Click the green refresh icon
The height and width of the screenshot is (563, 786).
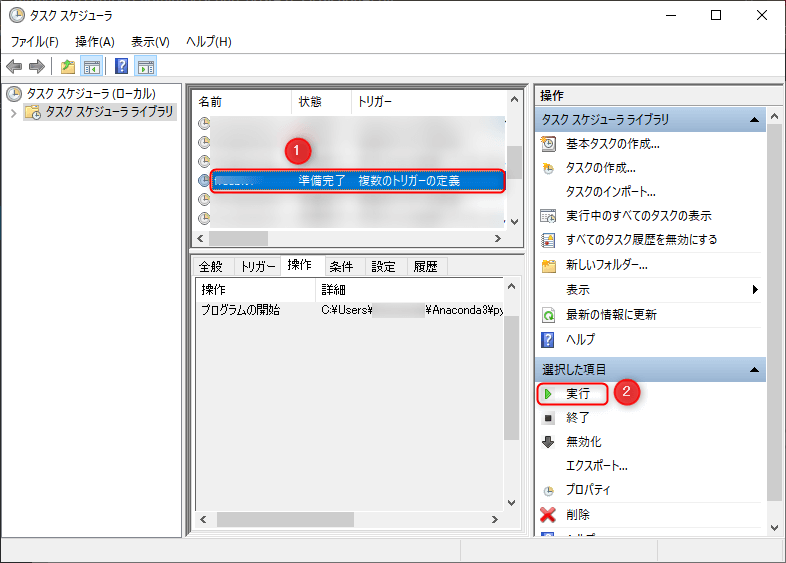(x=548, y=315)
